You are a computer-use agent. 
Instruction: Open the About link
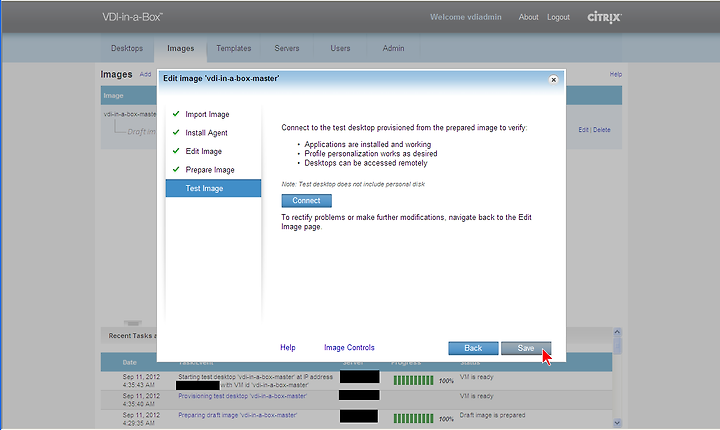(x=529, y=17)
